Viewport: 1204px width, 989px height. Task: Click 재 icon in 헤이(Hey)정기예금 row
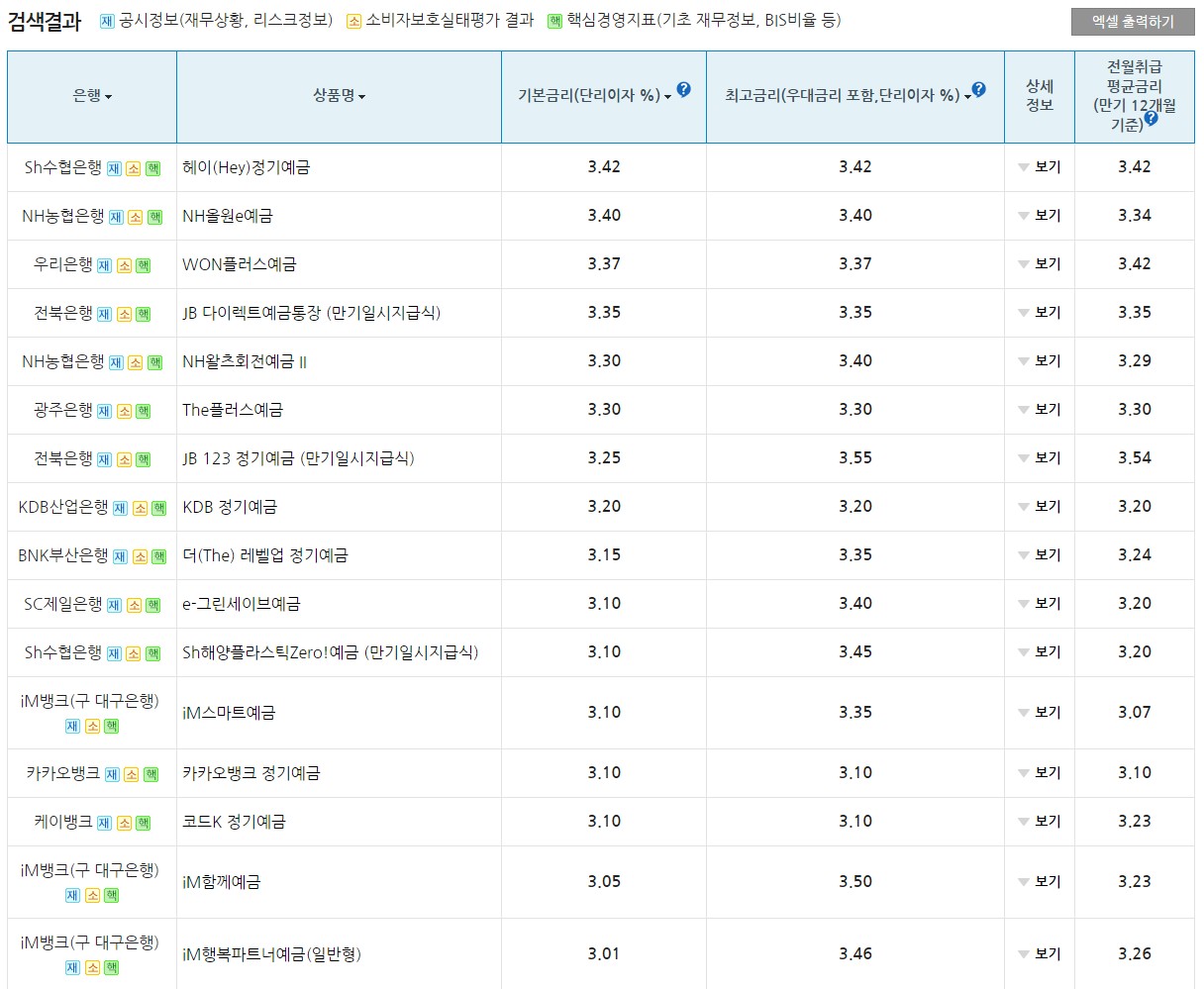(x=115, y=168)
